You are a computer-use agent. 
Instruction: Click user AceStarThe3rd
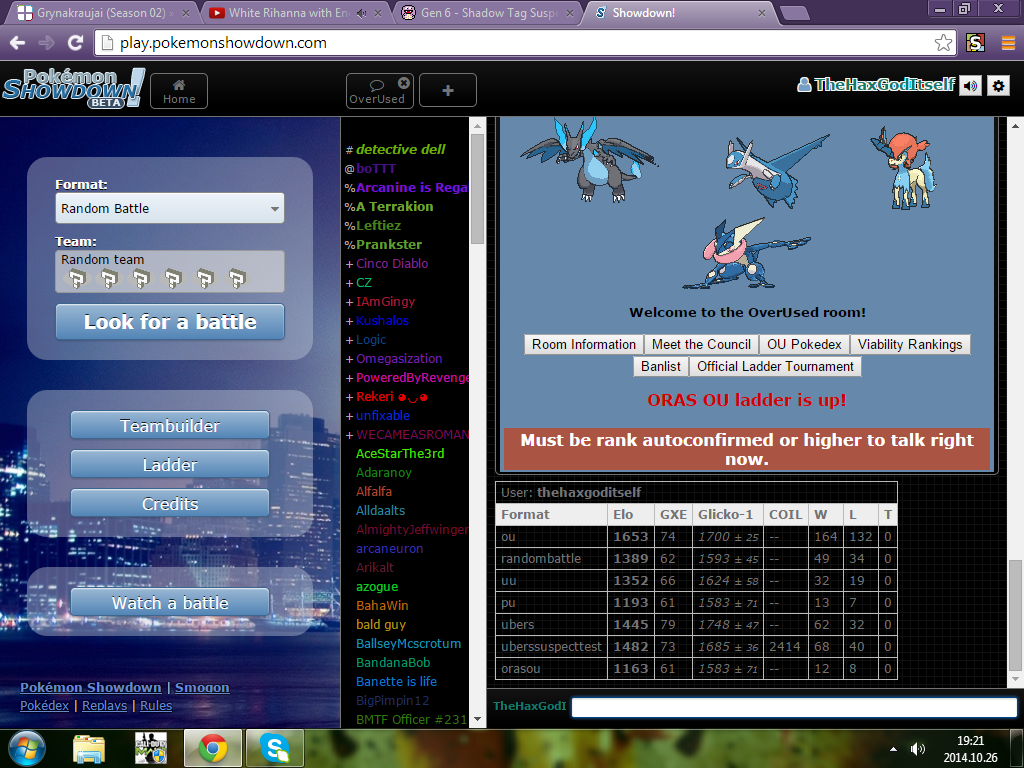coord(400,453)
